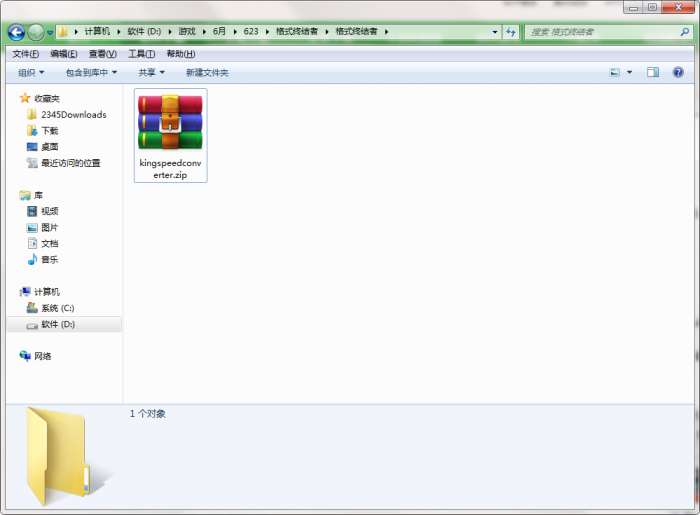The width and height of the screenshot is (700, 515).
Task: Open the 帮助(H) menu
Action: [x=181, y=54]
